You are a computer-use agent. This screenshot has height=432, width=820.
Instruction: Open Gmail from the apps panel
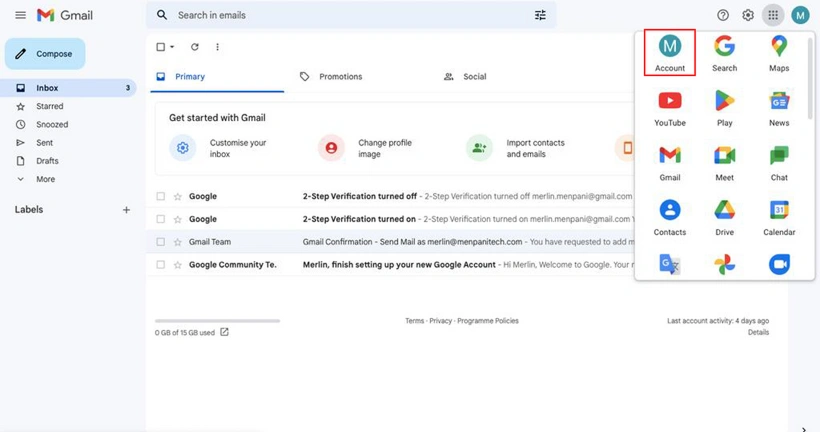[x=670, y=163]
